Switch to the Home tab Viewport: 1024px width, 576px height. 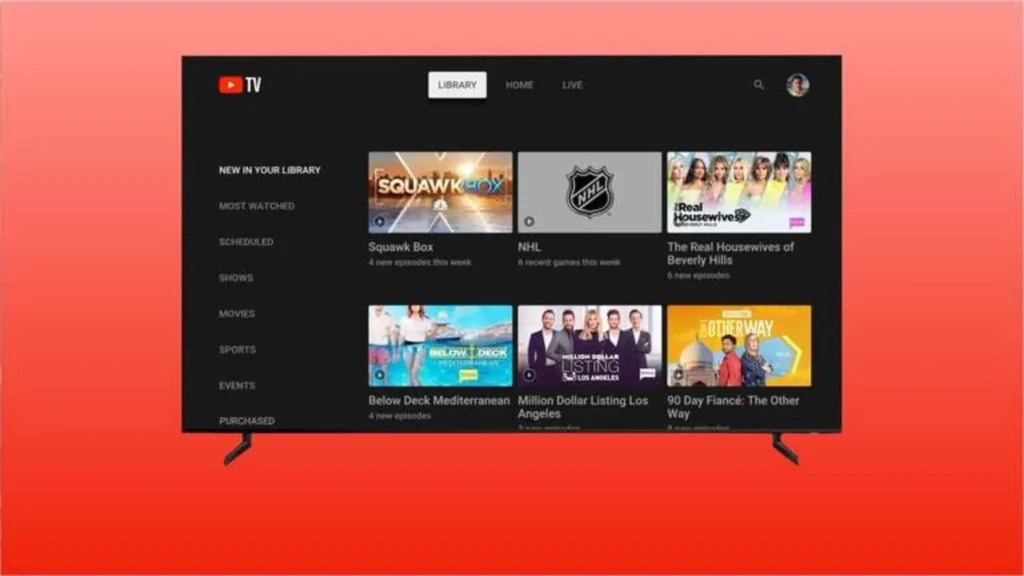(519, 85)
